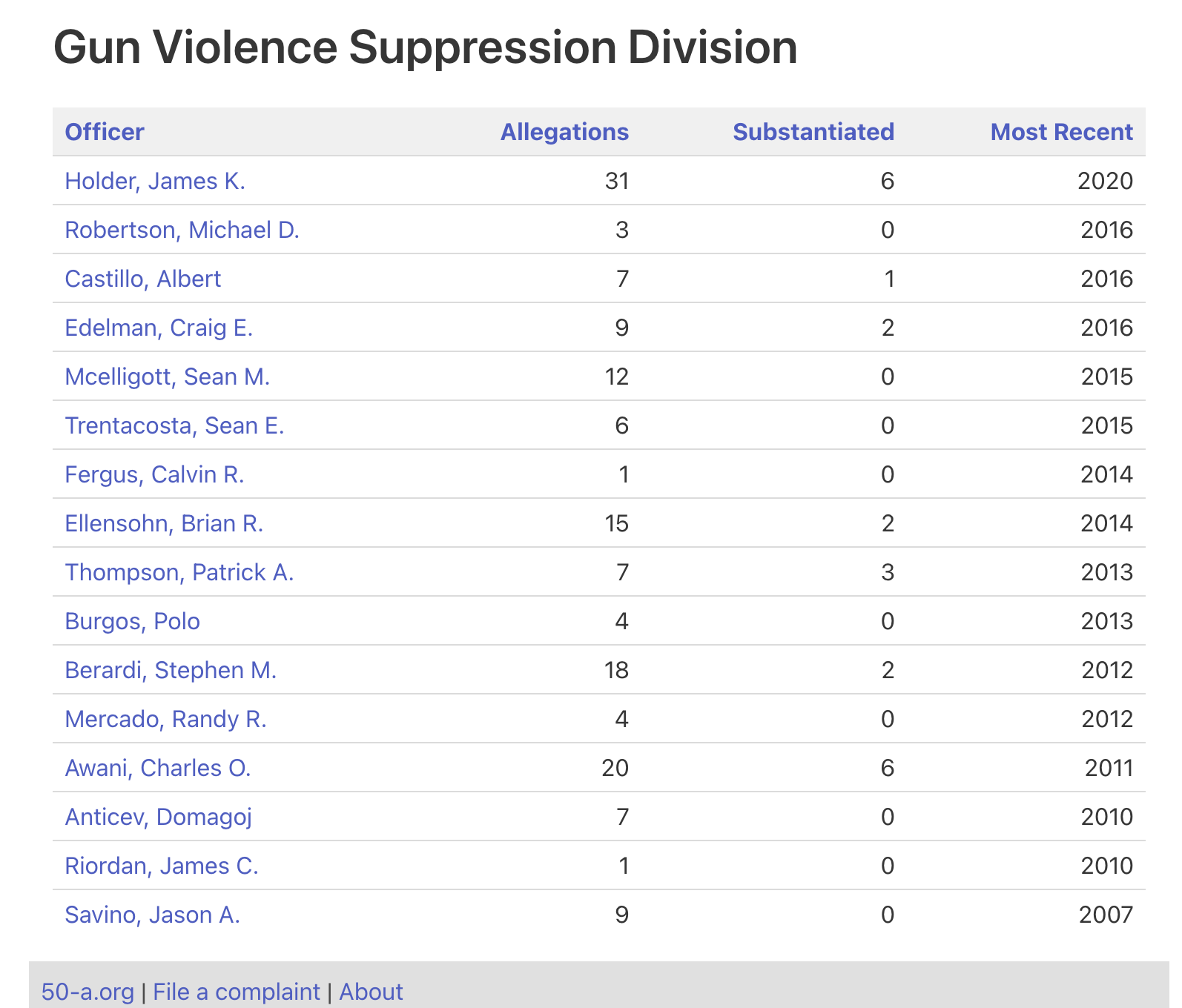Open Ellensohn, Brian R. profile
Screen dimensions: 1182x1008
coord(165,523)
